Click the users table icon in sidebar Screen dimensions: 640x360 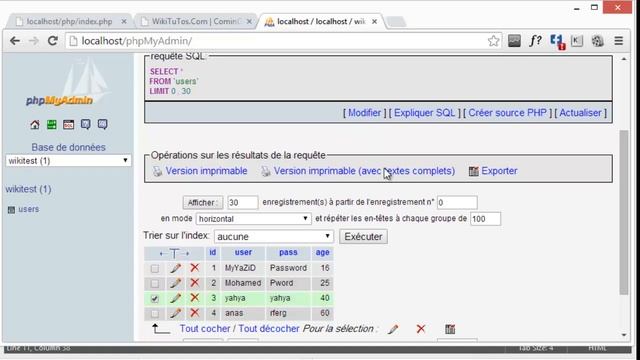click(11, 210)
